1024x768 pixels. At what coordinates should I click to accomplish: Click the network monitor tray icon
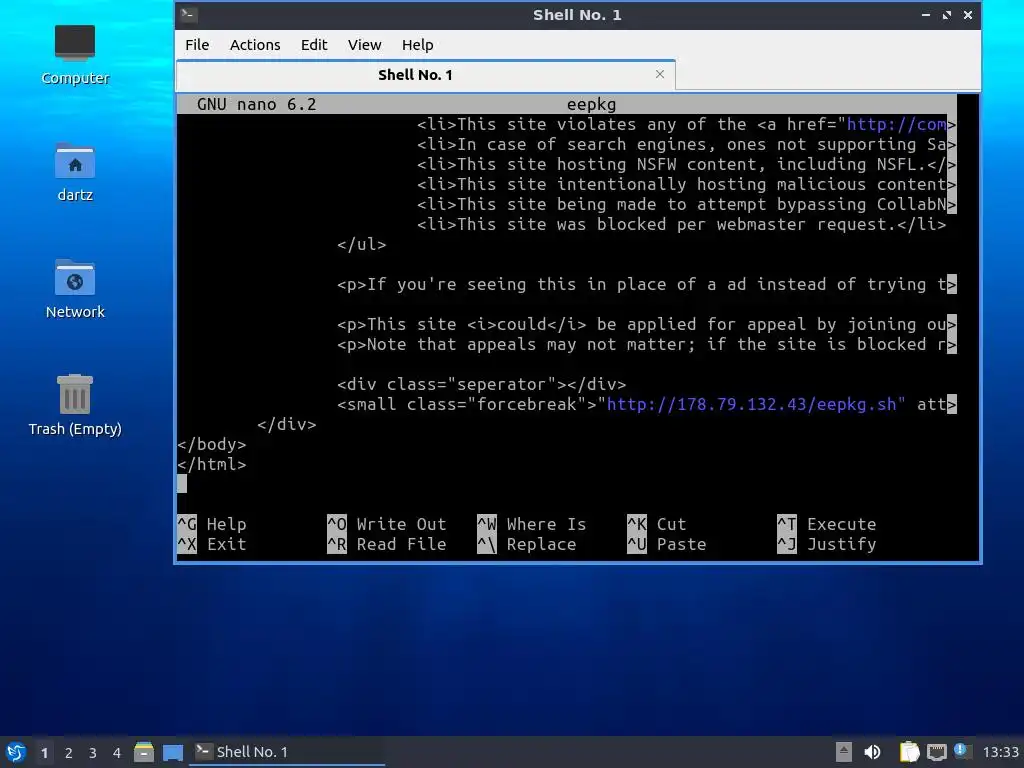tap(936, 752)
